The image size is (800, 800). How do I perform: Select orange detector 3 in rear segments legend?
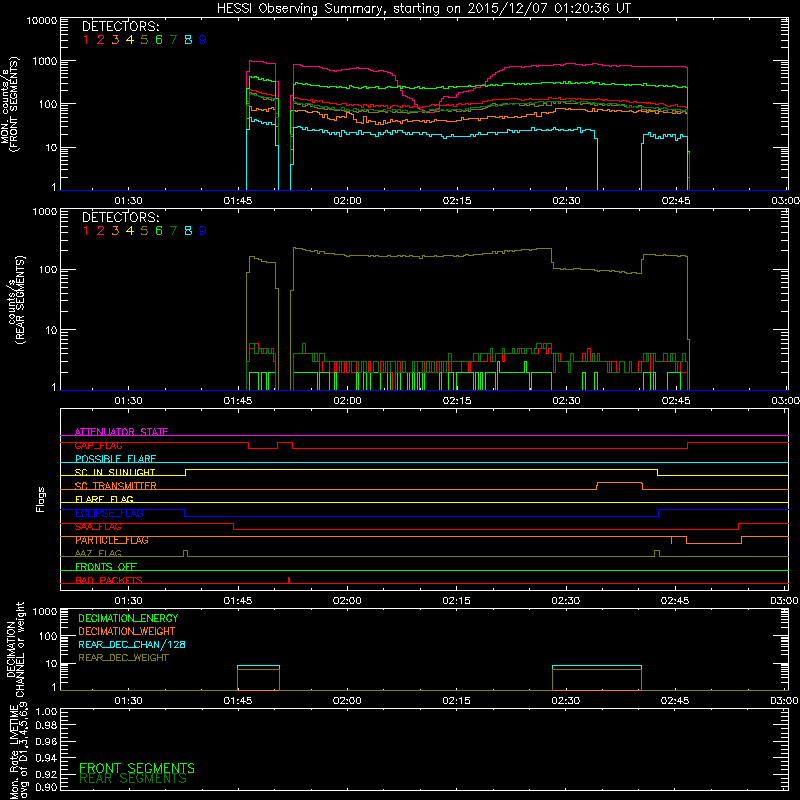[115, 231]
